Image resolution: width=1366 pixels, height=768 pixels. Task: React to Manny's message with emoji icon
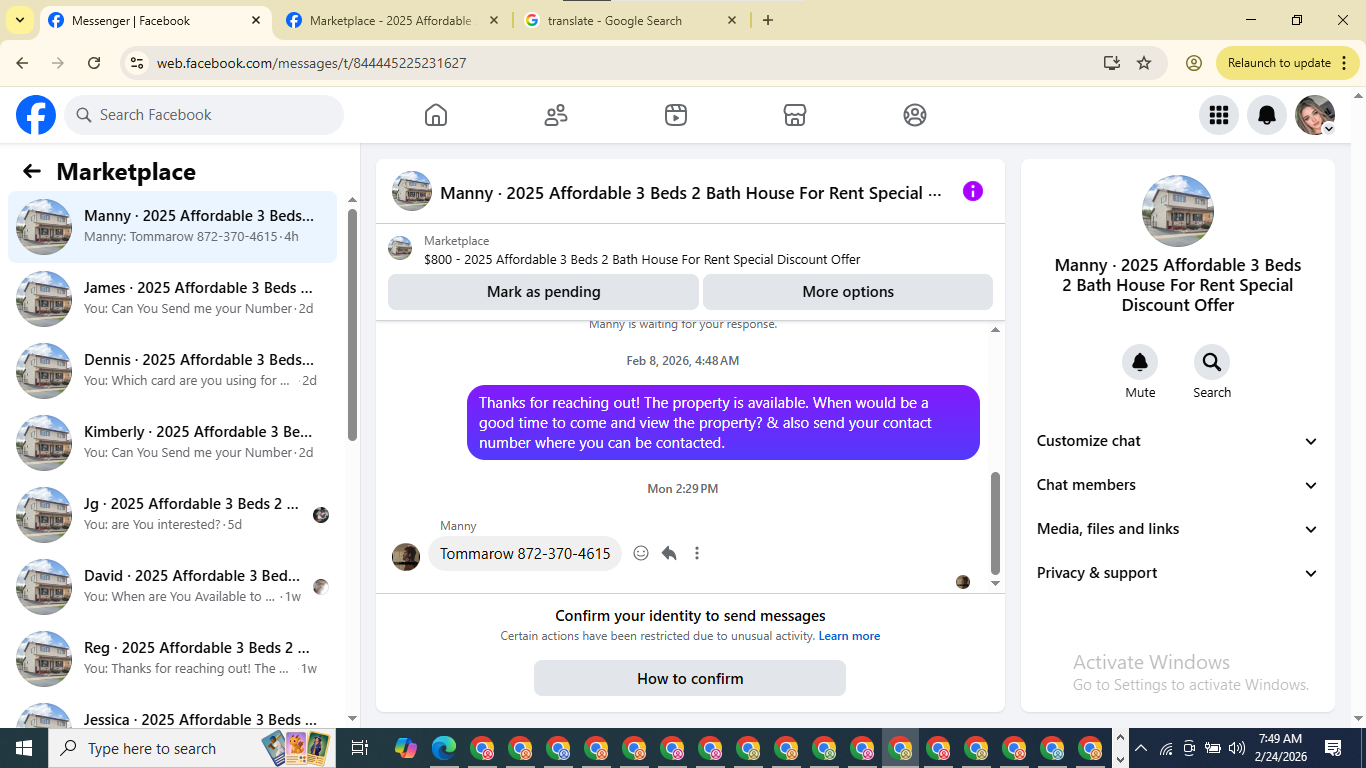[x=641, y=553]
